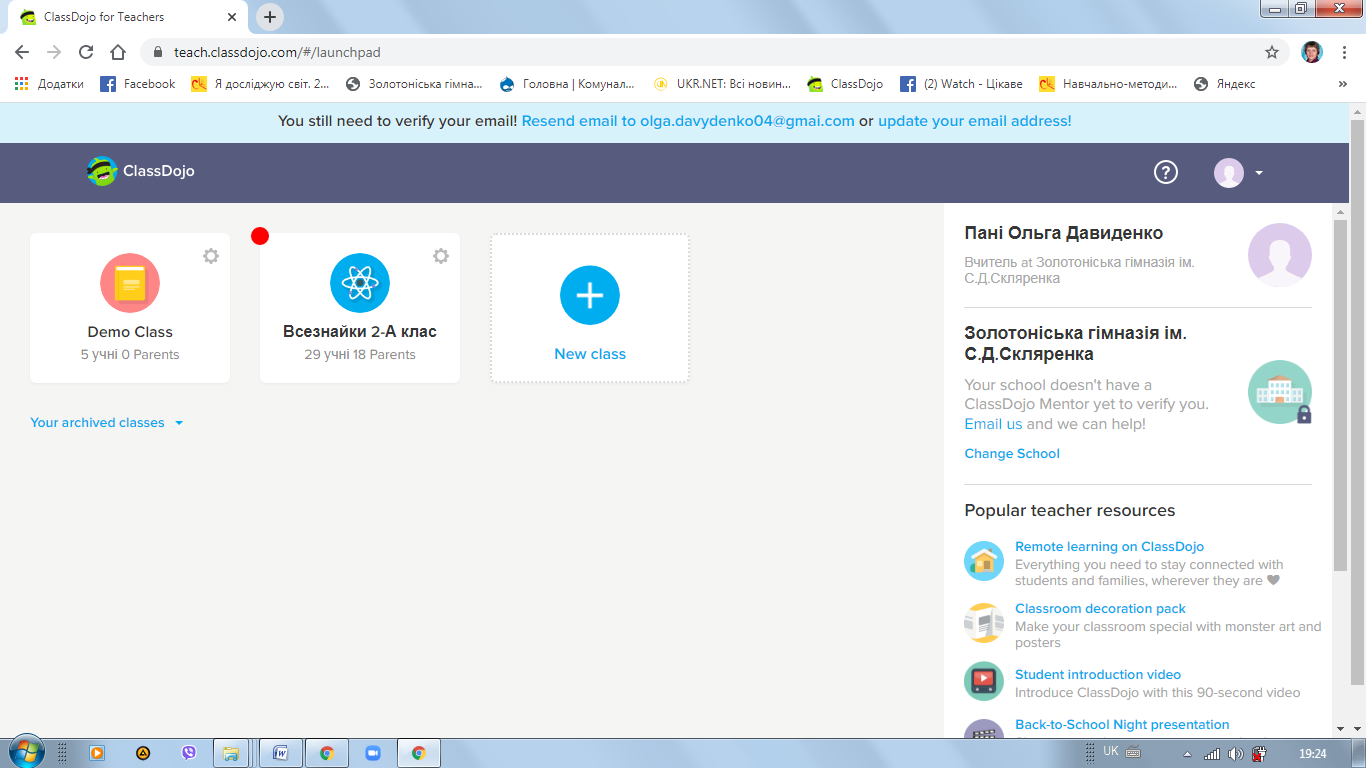Click the Classroom decoration pack icon
The height and width of the screenshot is (768, 1366).
984,623
